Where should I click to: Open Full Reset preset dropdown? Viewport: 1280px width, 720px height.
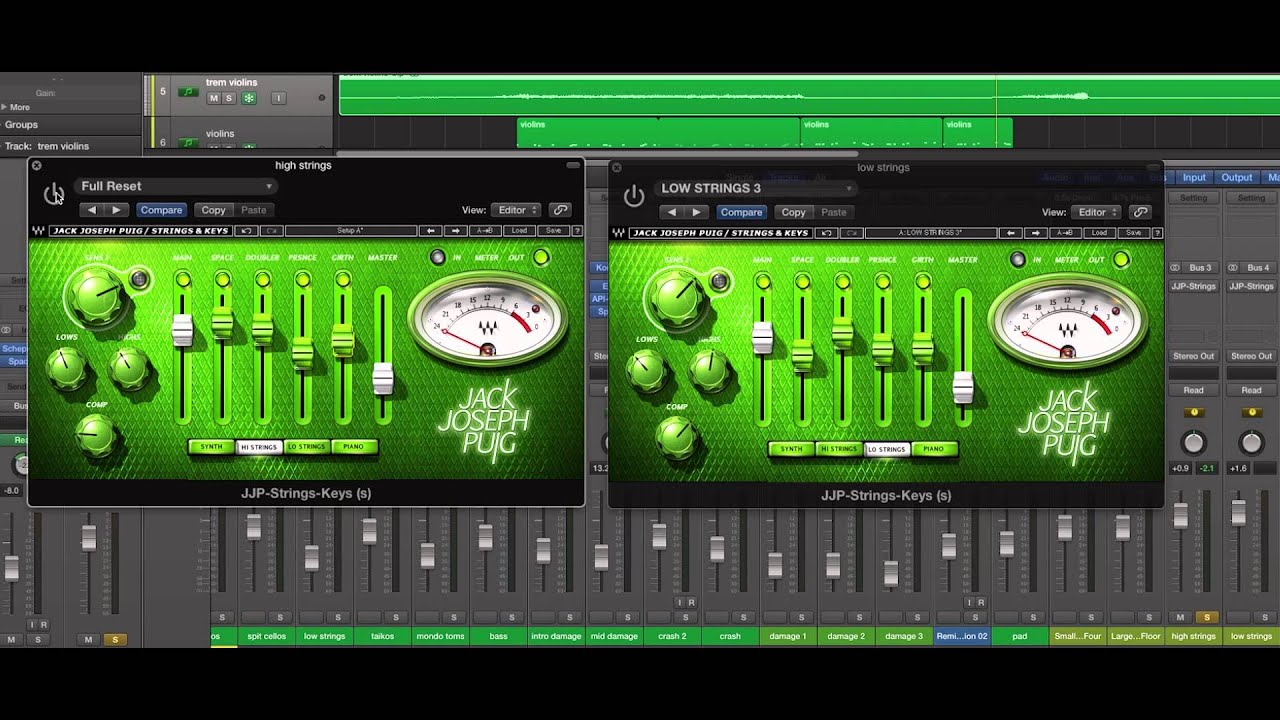pos(176,186)
